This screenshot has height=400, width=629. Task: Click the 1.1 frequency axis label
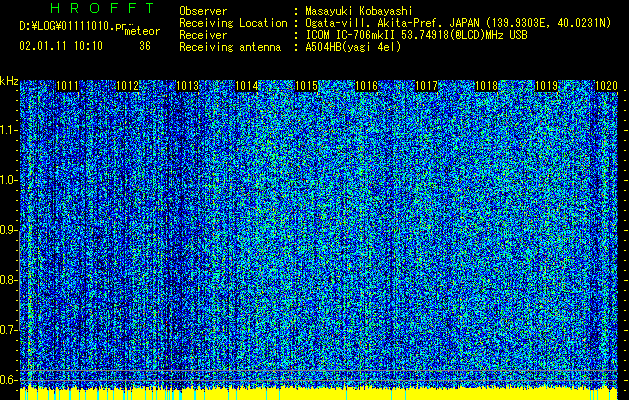(x=8, y=130)
